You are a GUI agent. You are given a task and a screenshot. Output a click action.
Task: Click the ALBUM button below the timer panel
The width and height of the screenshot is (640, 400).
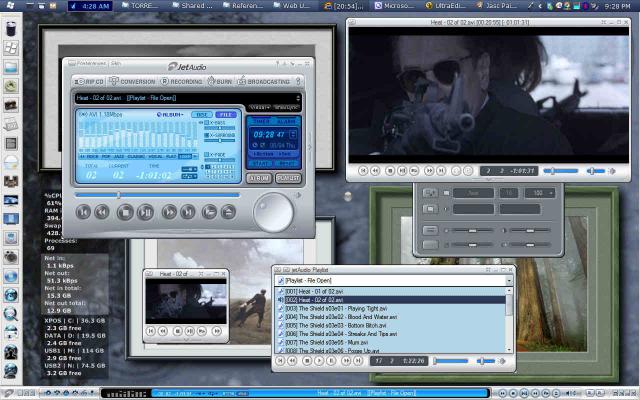tap(259, 178)
